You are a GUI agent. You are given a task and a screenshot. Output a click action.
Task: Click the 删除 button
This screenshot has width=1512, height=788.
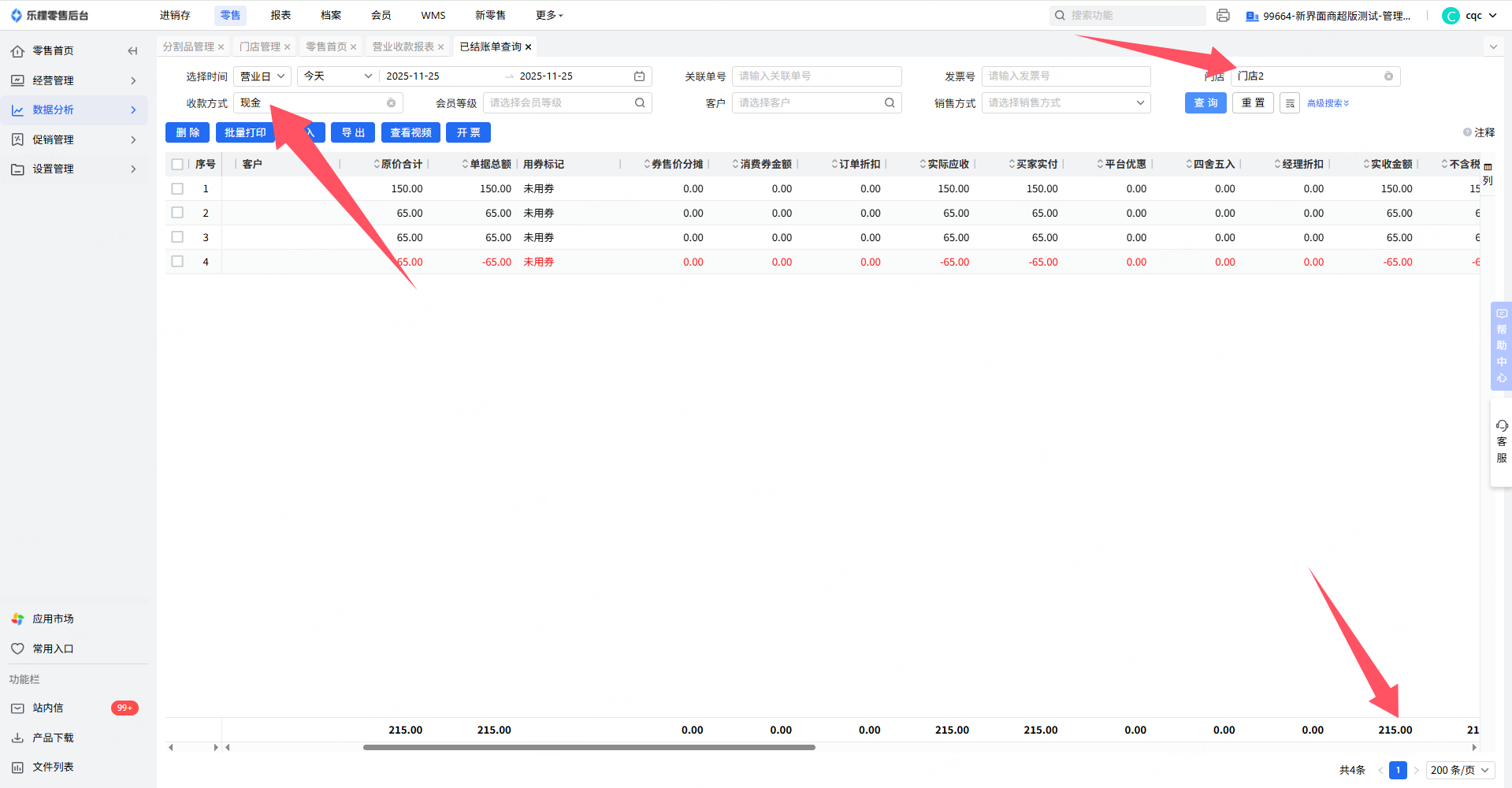click(188, 132)
